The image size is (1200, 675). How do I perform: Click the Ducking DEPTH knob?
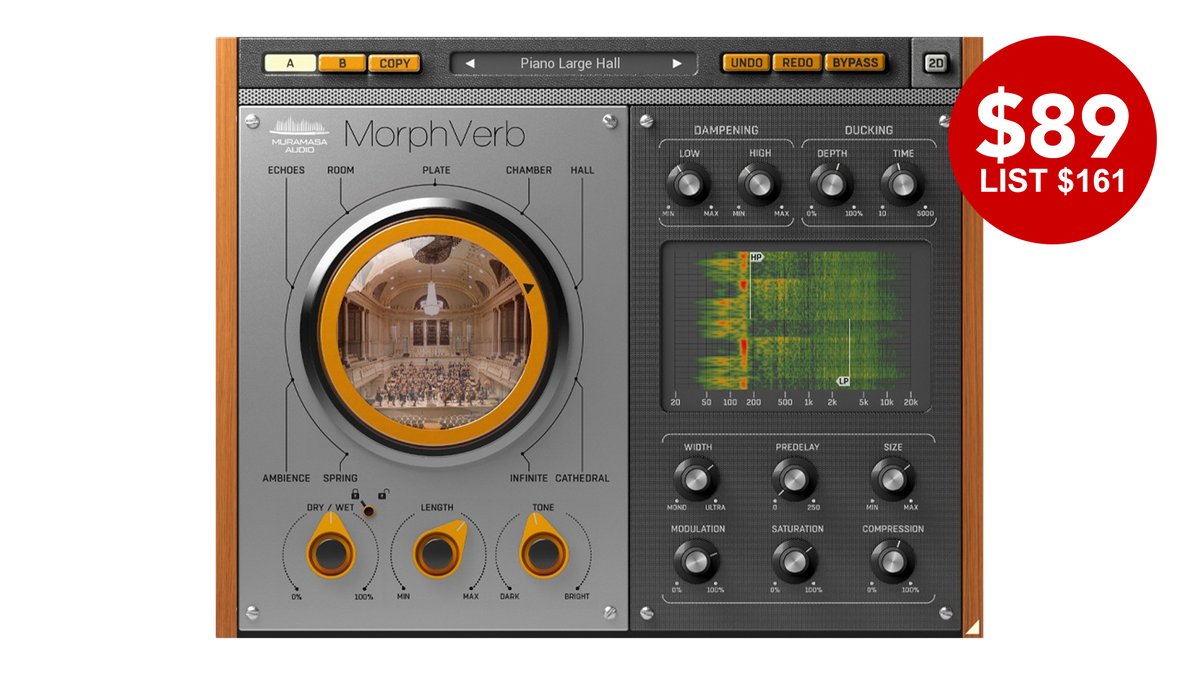point(831,184)
